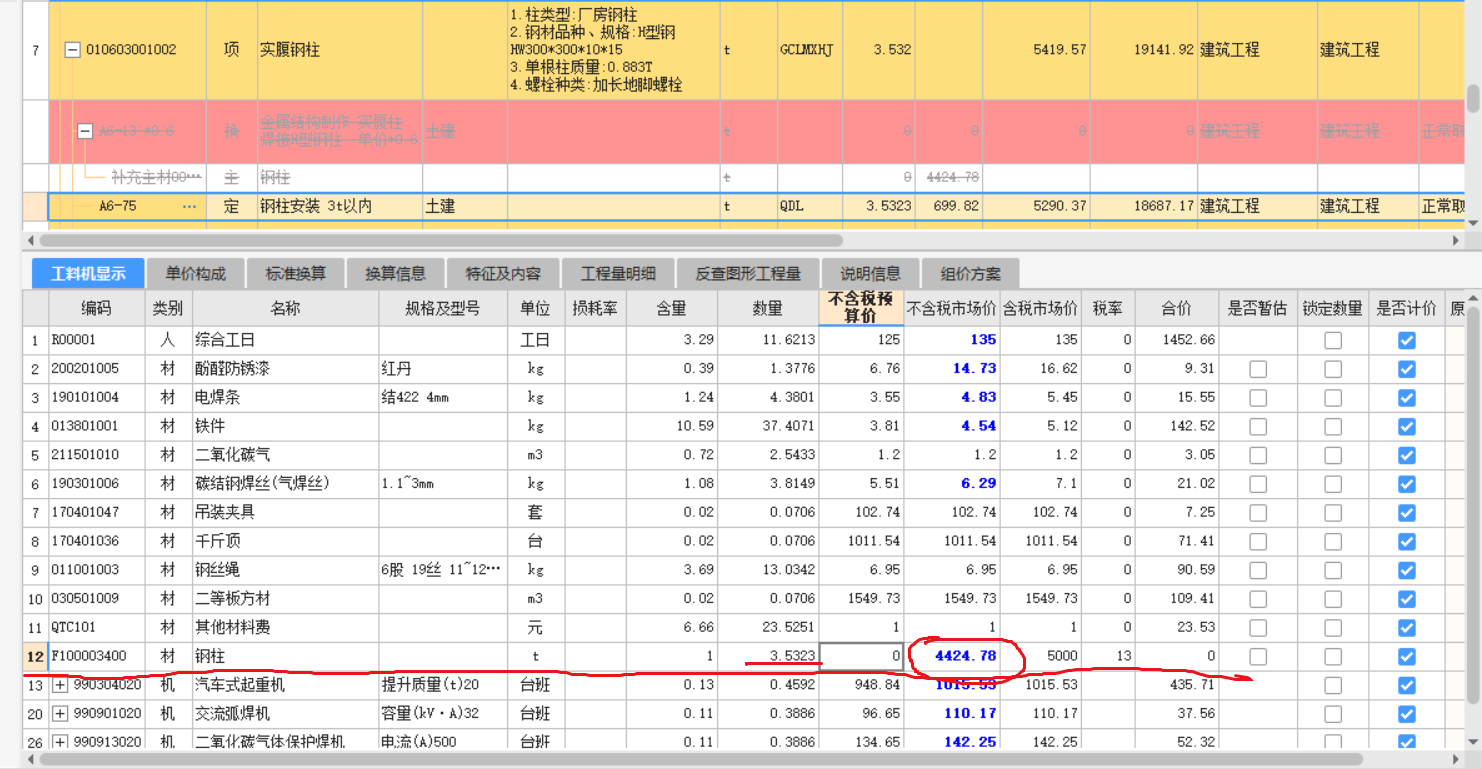Screen dimensions: 1482x769
Task: Click the right arrow of the lower horizontal scrollbar
Action: coord(1456,759)
